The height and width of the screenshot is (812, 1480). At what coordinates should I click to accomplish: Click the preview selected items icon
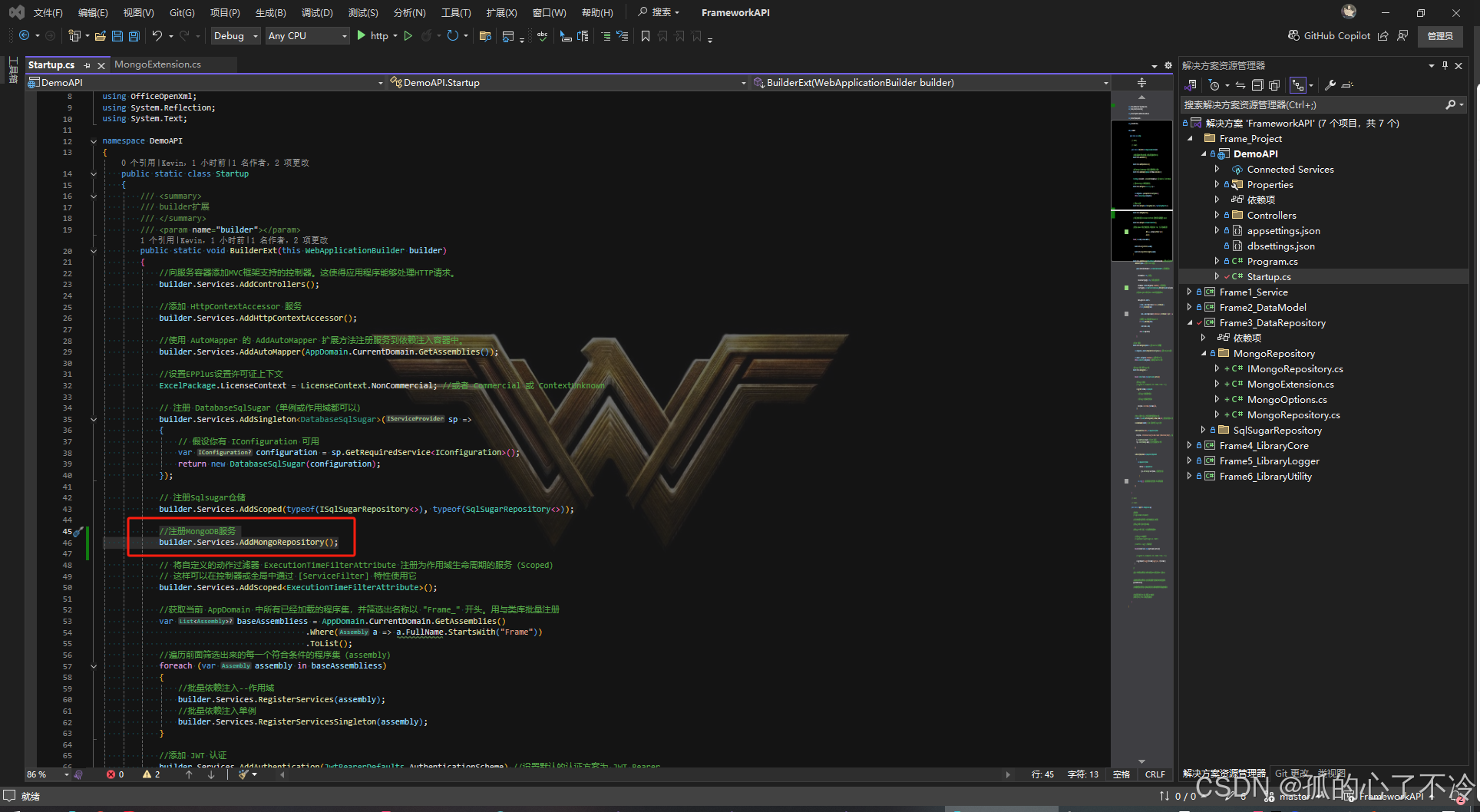1347,85
